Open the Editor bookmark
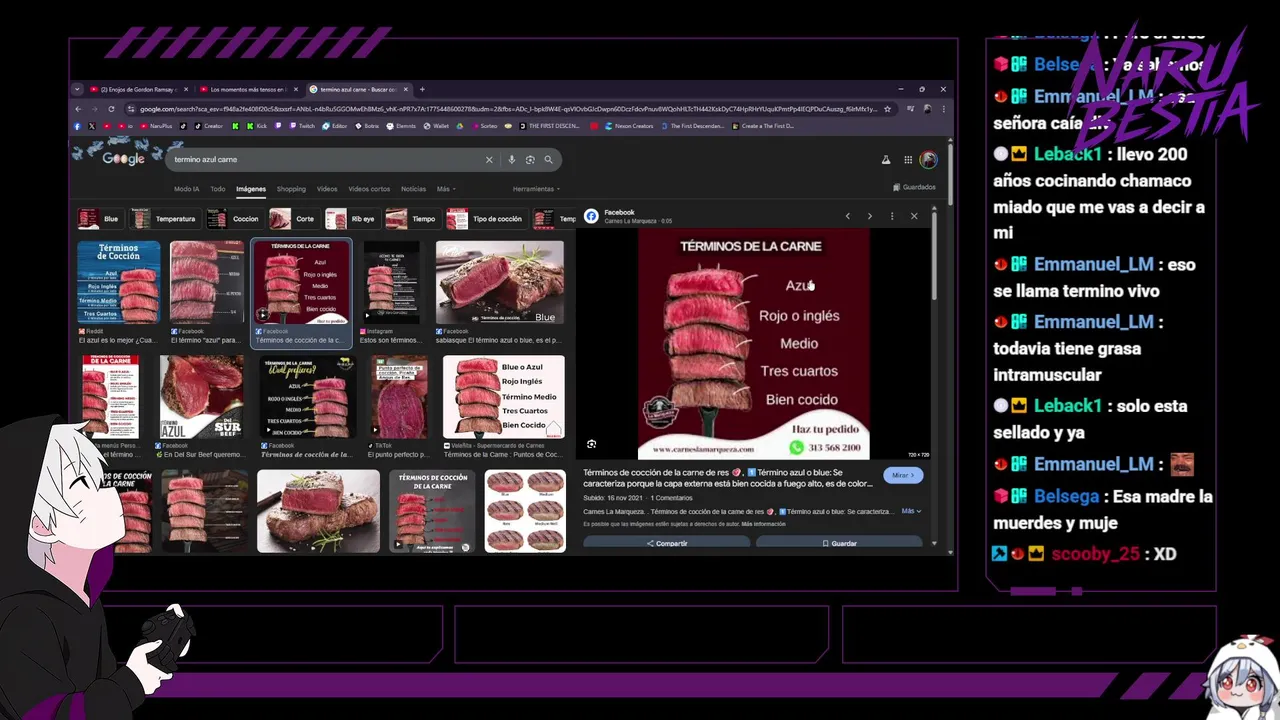This screenshot has height=720, width=1280. (334, 126)
